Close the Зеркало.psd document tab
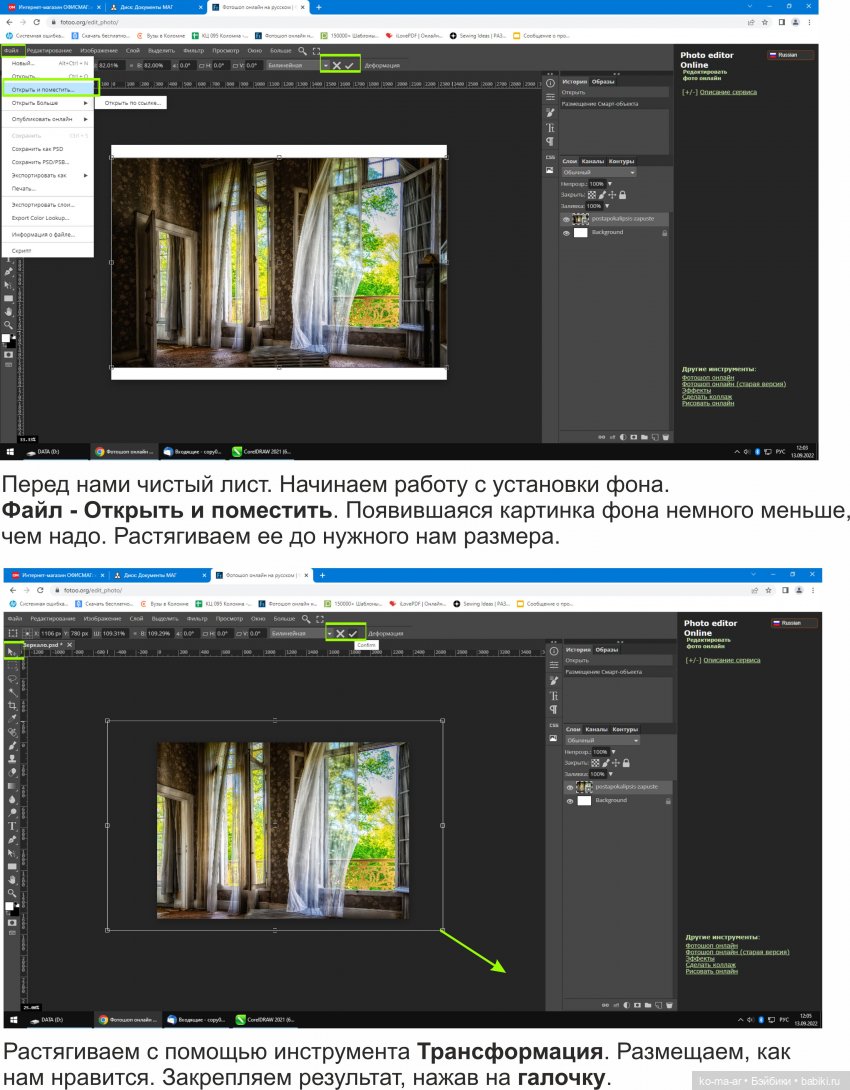The width and height of the screenshot is (850, 1090). tap(68, 646)
